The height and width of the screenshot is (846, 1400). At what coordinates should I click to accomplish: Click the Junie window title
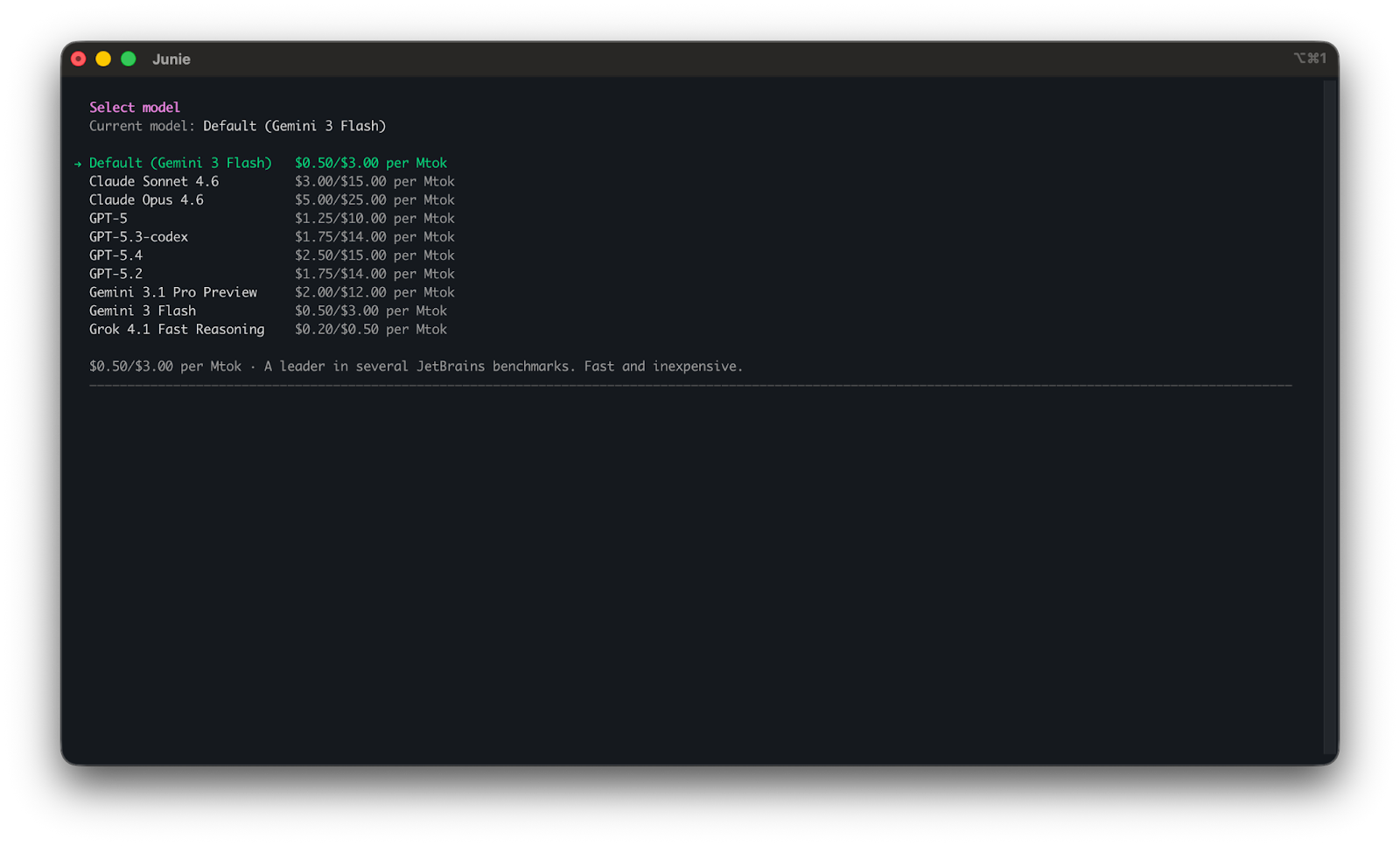171,59
